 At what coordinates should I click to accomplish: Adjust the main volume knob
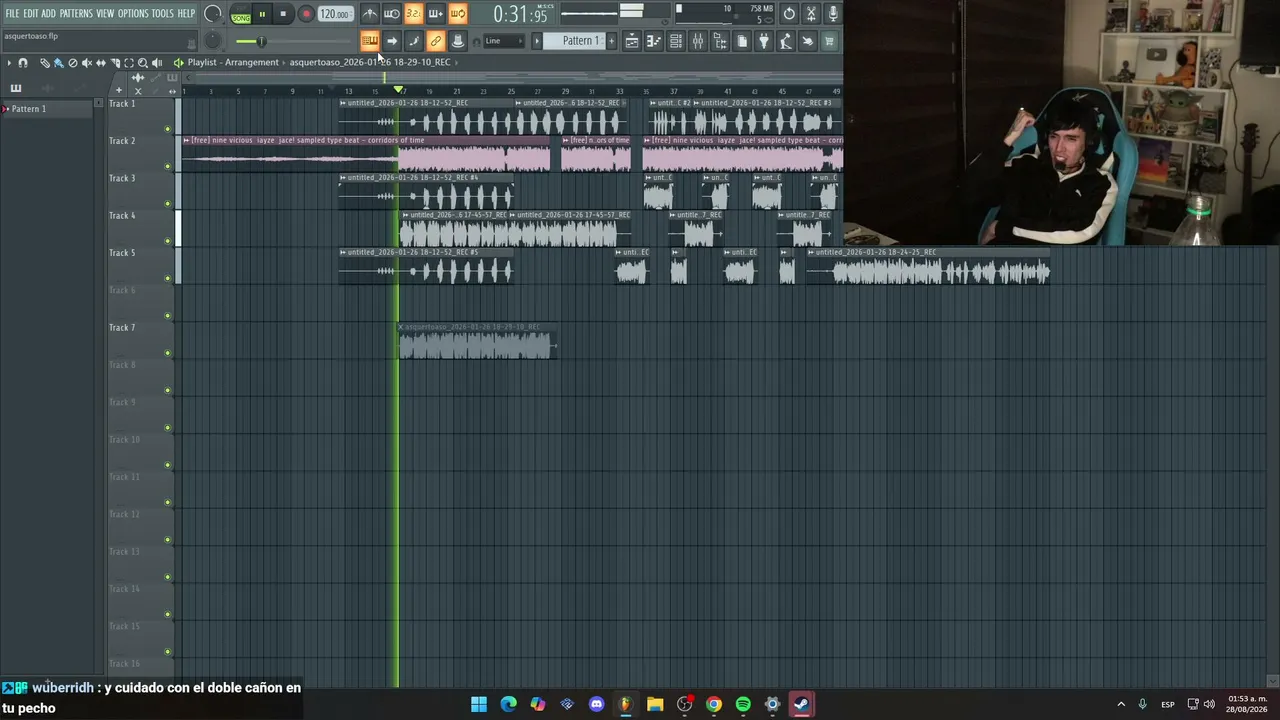pyautogui.click(x=213, y=14)
